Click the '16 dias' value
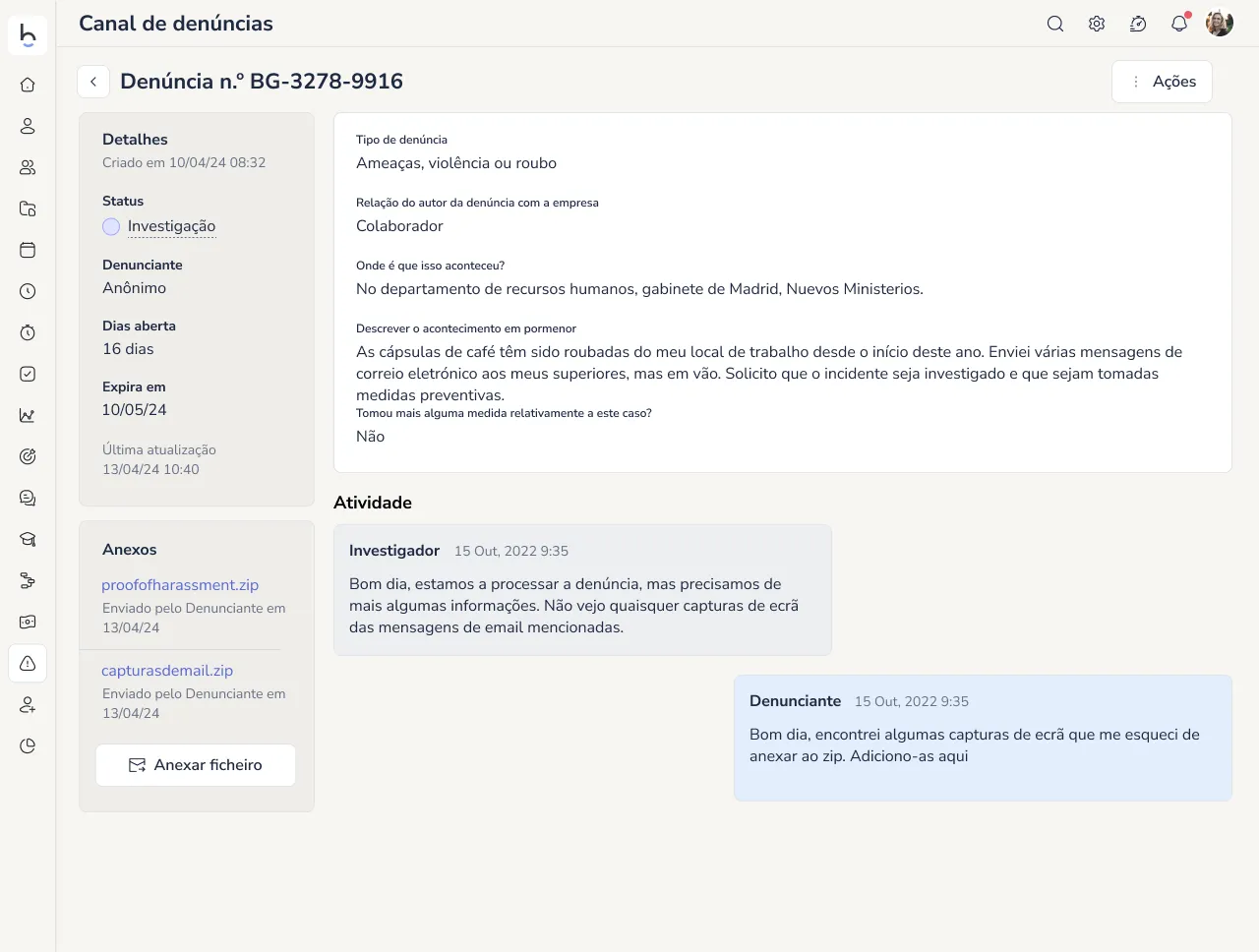The height and width of the screenshot is (952, 1259). (128, 349)
